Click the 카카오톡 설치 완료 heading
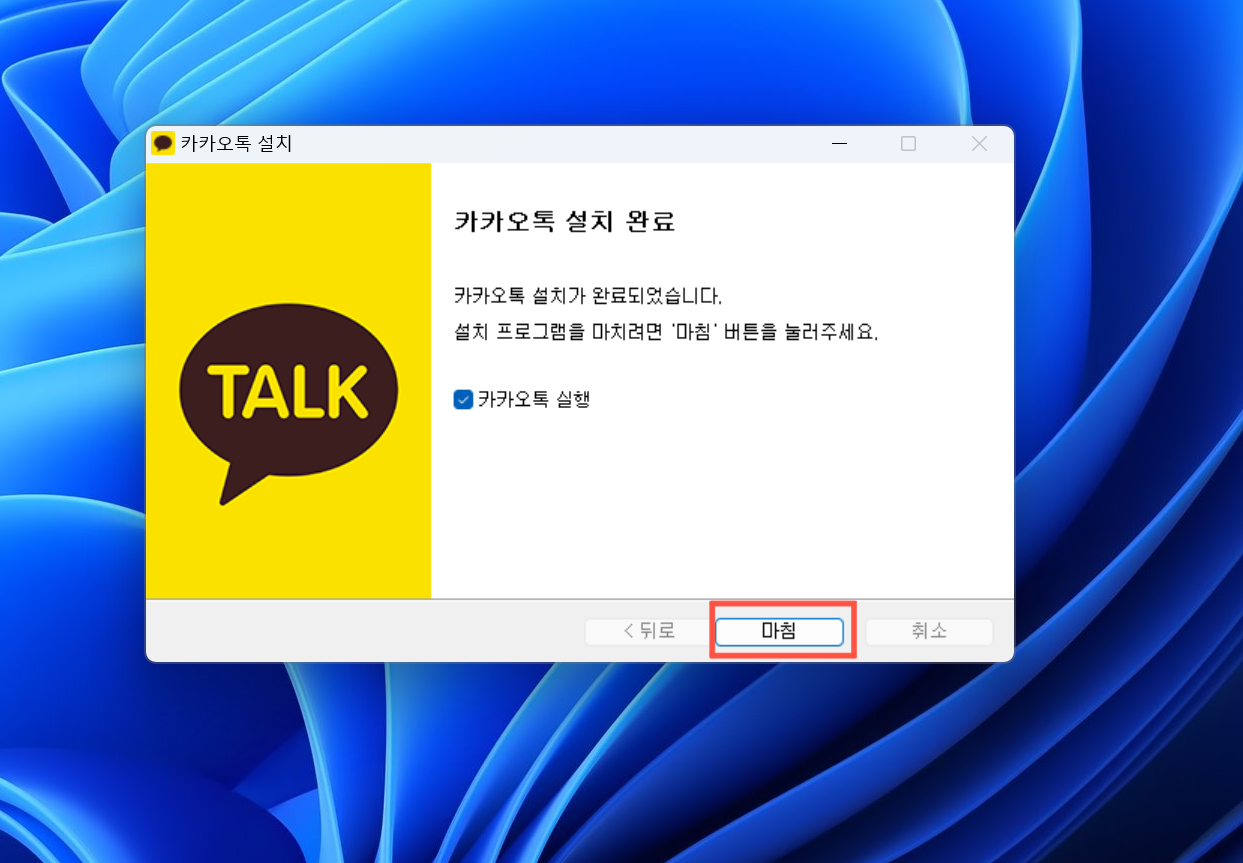Screen dimensions: 1243x863 click(x=565, y=221)
